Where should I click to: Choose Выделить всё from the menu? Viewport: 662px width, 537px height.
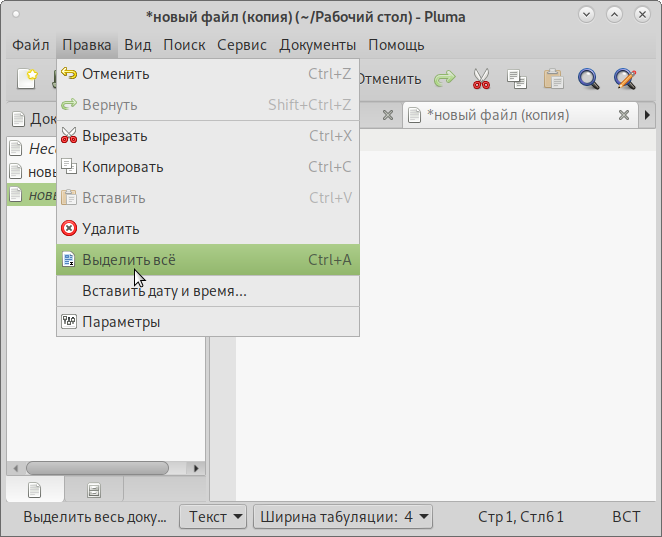coord(129,260)
